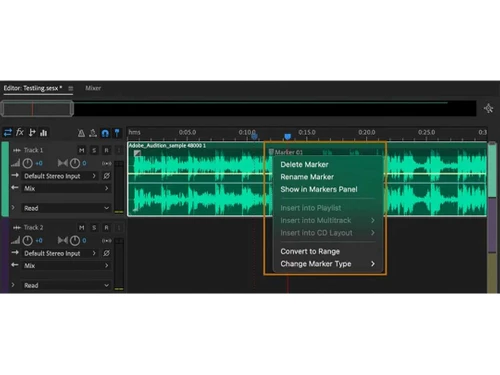Viewport: 500px width, 375px height.
Task: Click the clip fade-in handle icon
Action: point(137,153)
